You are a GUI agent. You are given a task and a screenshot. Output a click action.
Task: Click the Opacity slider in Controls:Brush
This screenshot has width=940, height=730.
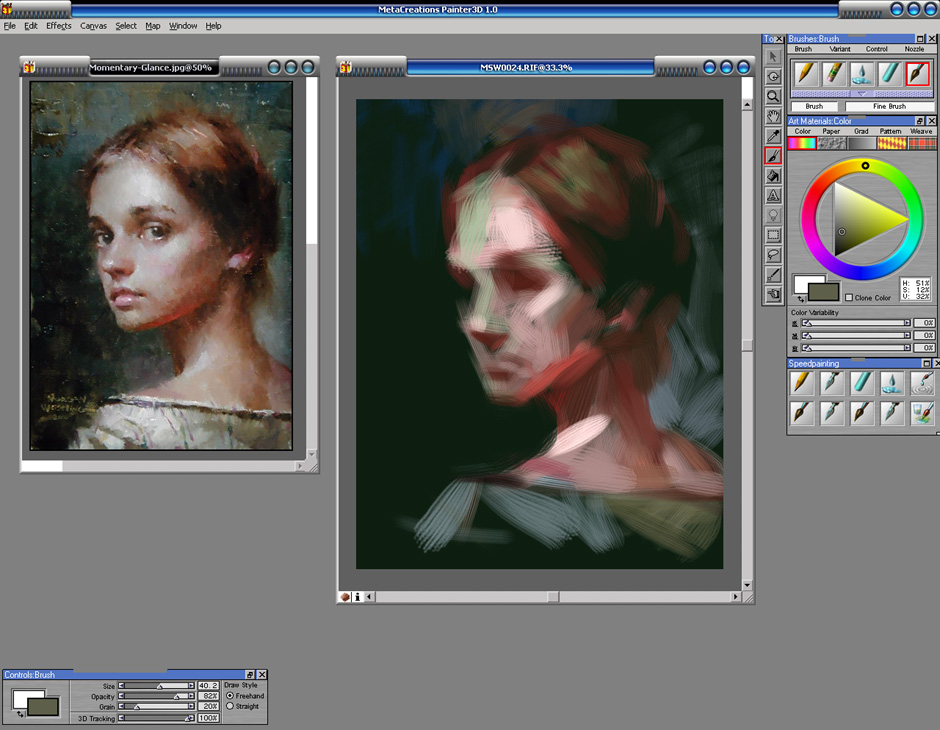(156, 696)
